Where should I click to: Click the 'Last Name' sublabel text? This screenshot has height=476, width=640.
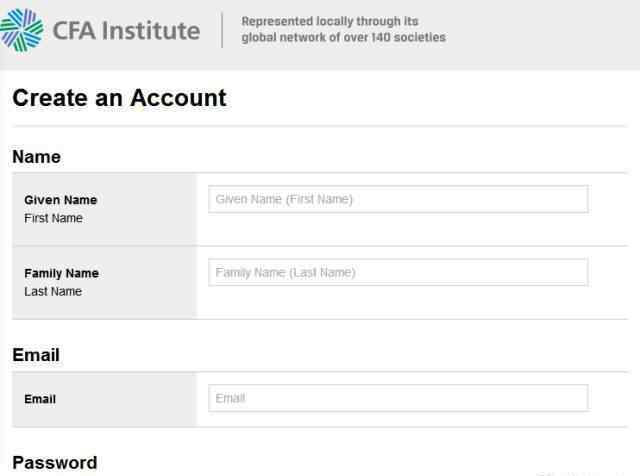coord(53,291)
